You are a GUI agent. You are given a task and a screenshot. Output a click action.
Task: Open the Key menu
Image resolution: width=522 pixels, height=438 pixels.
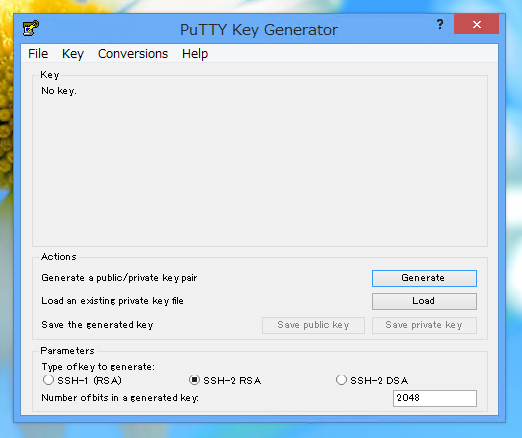pos(73,54)
